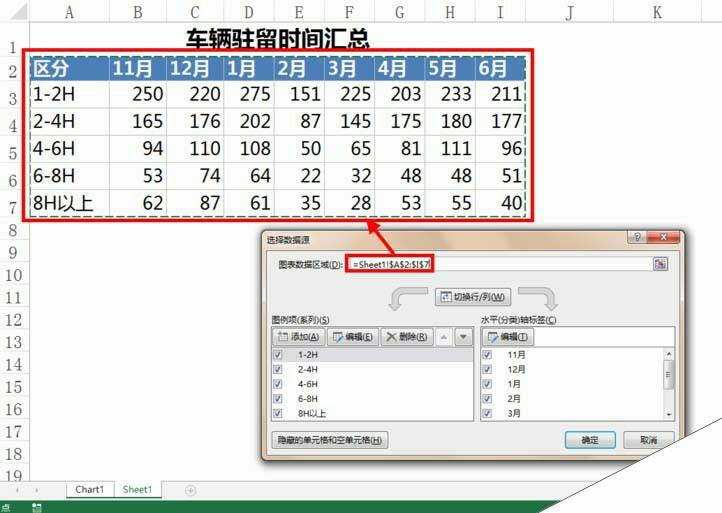Click the title cell 车辆驻留时间汇总
The image size is (722, 513).
click(278, 39)
